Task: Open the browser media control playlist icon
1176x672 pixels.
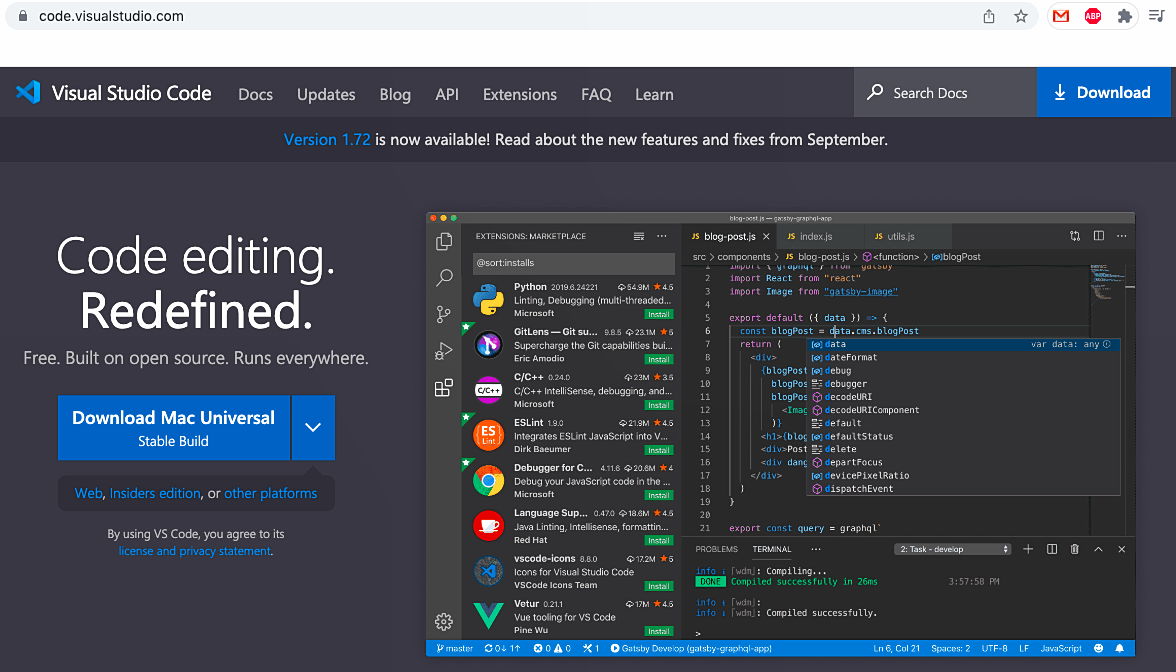Action: [x=1155, y=16]
